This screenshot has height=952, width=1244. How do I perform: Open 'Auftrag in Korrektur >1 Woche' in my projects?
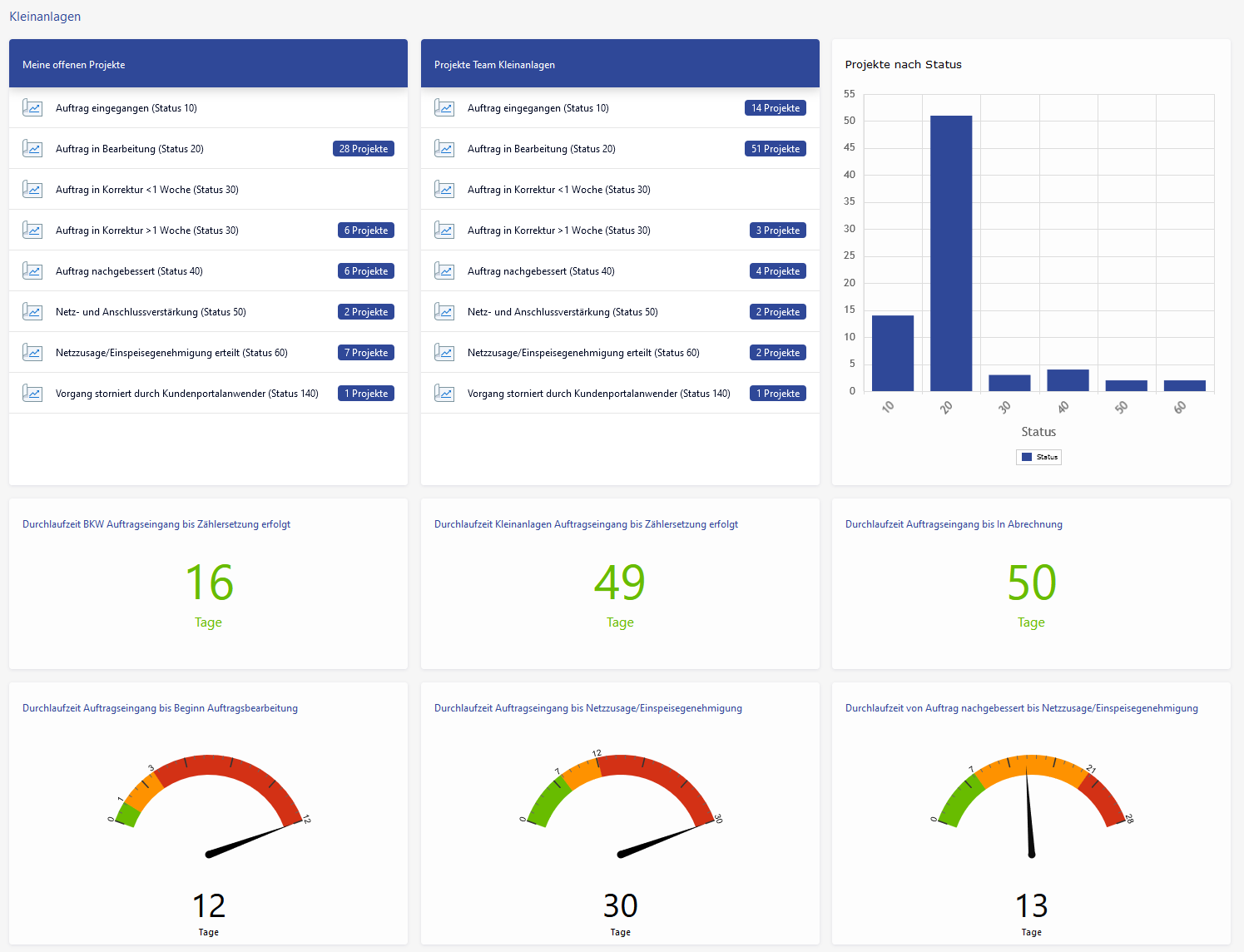click(x=147, y=231)
